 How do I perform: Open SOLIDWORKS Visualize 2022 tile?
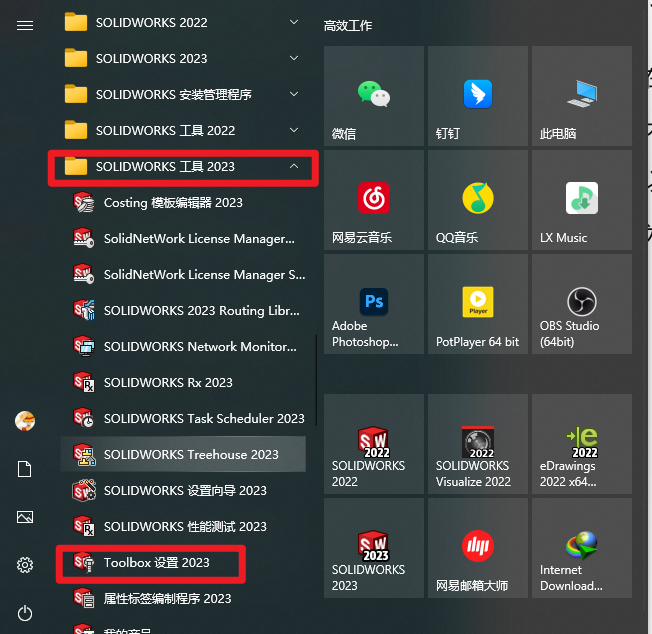pyautogui.click(x=478, y=444)
